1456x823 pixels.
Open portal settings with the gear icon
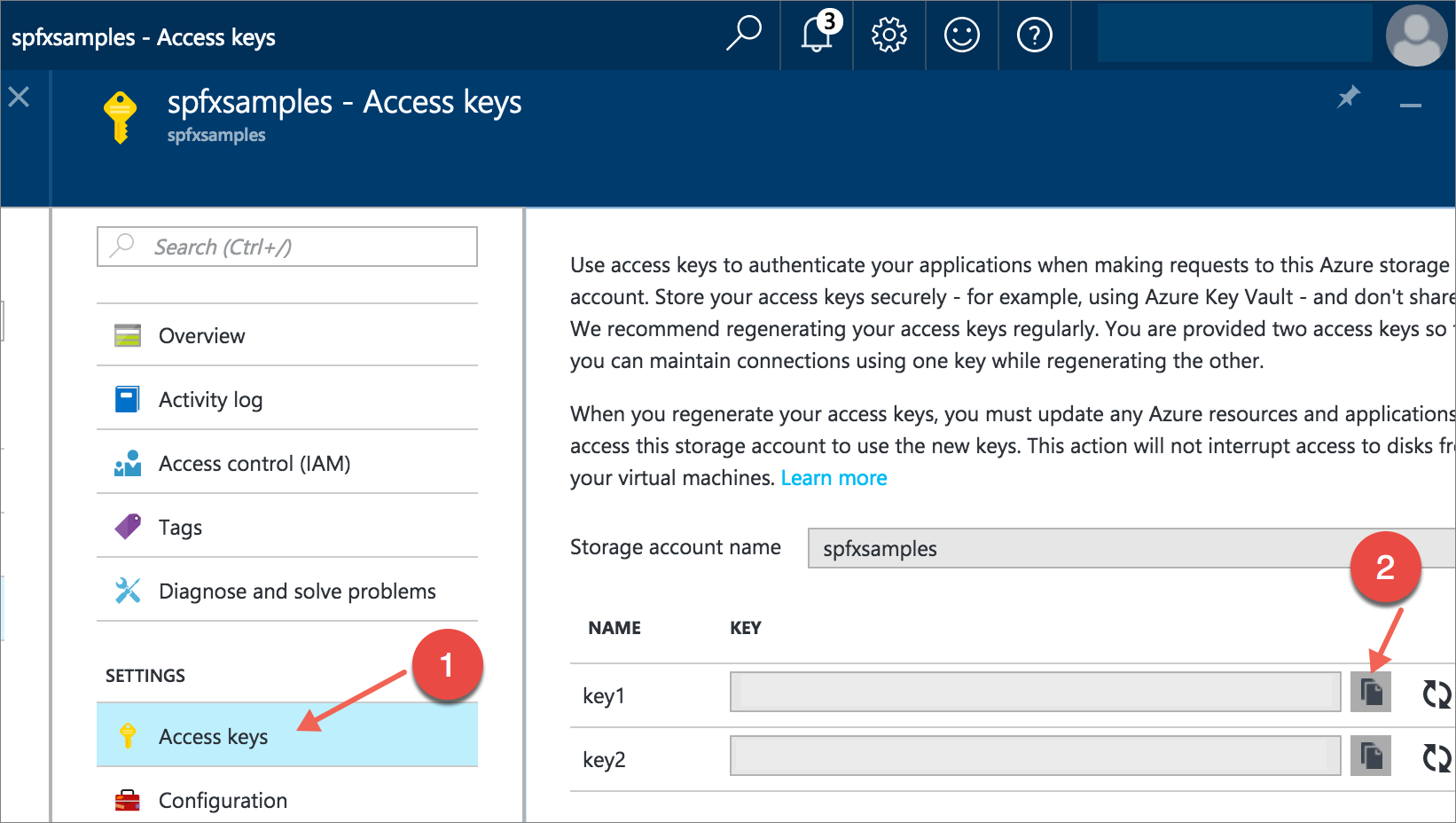(x=888, y=35)
